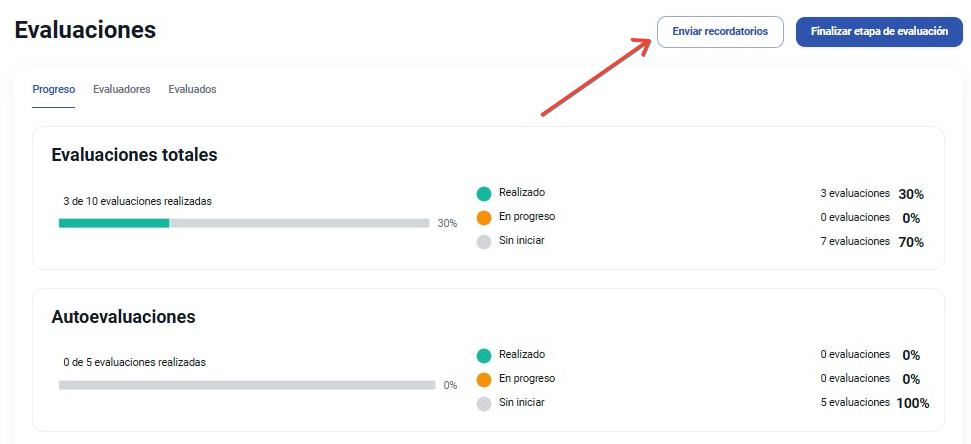Image resolution: width=971 pixels, height=444 pixels.
Task: Select the Evaluados tab
Action: coord(192,90)
